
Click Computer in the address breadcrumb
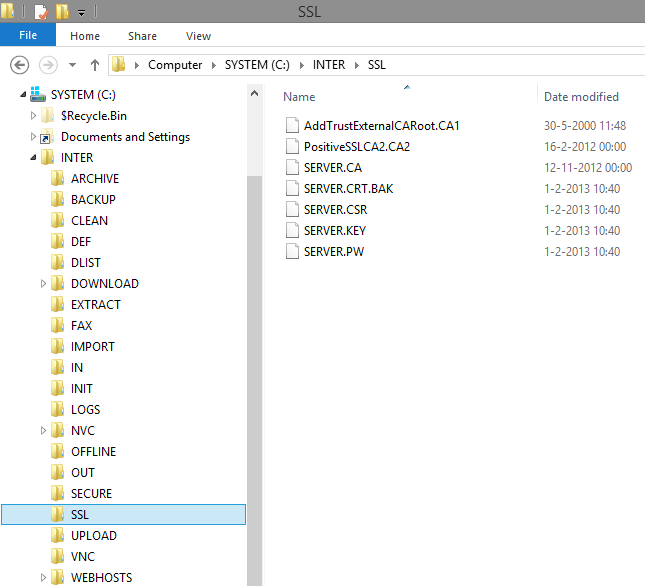tap(175, 65)
